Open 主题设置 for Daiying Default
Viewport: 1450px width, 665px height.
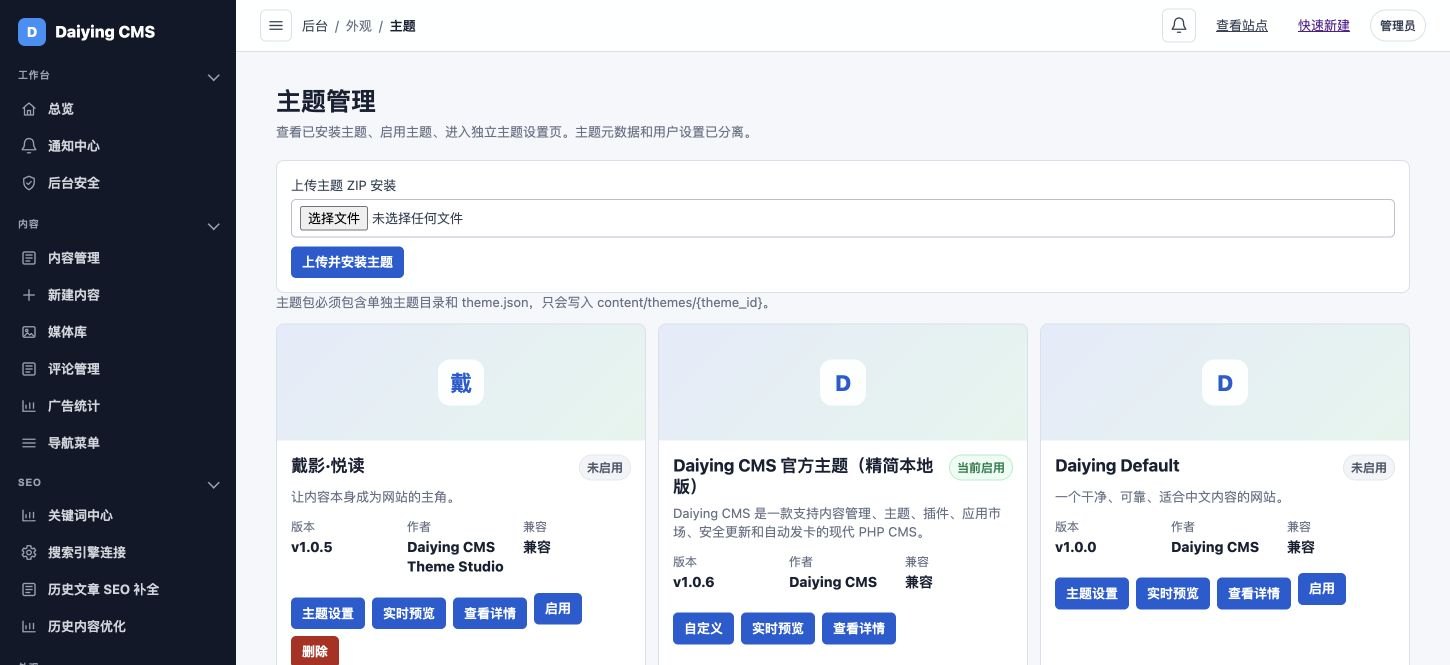click(1092, 594)
